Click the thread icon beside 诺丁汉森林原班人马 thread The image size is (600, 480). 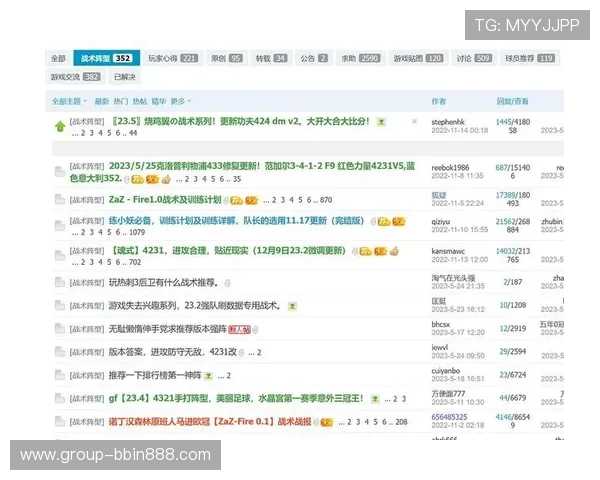coord(60,421)
